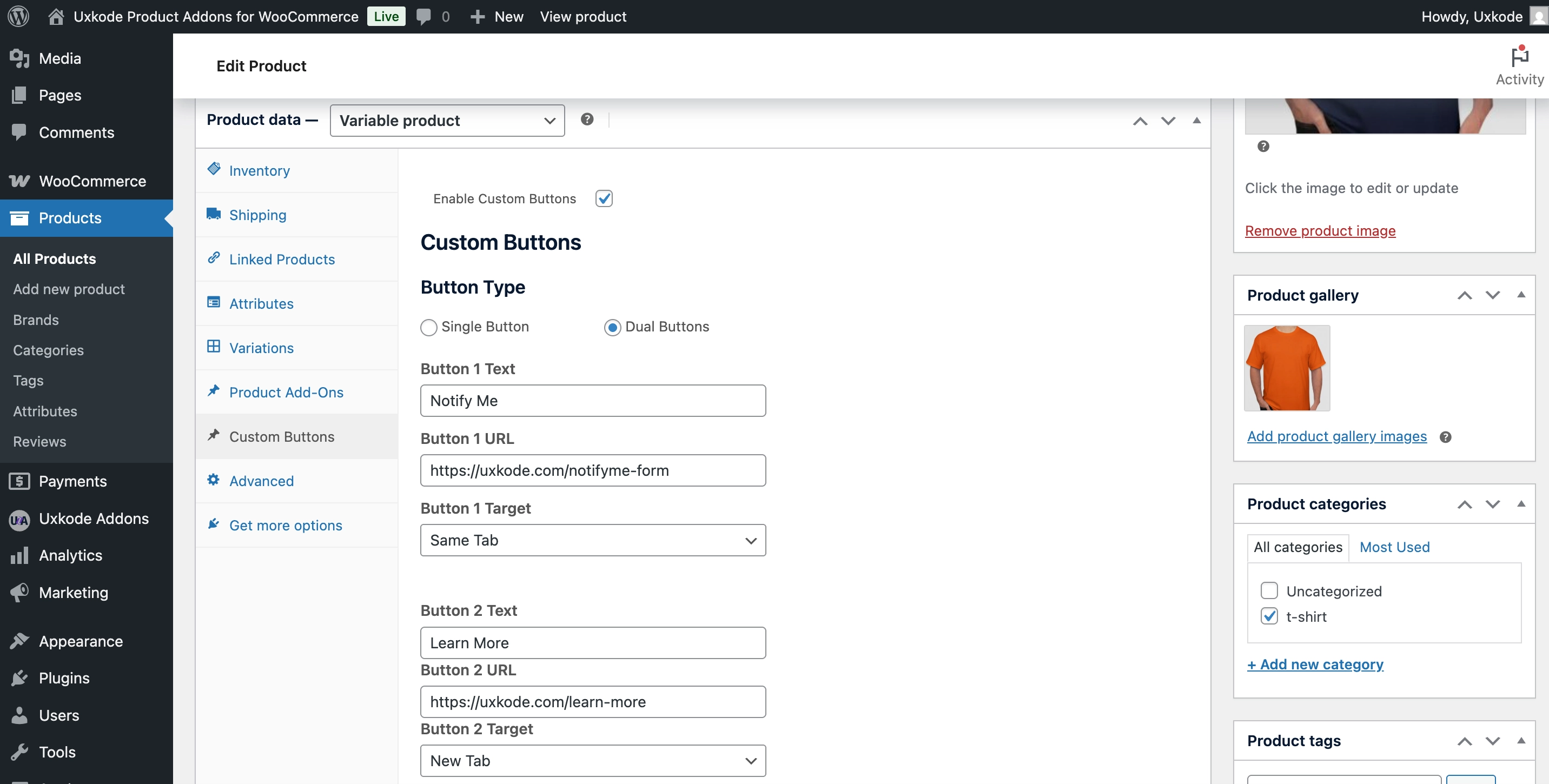Click the WordPress logo icon
The width and height of the screenshot is (1549, 784).
click(x=18, y=16)
